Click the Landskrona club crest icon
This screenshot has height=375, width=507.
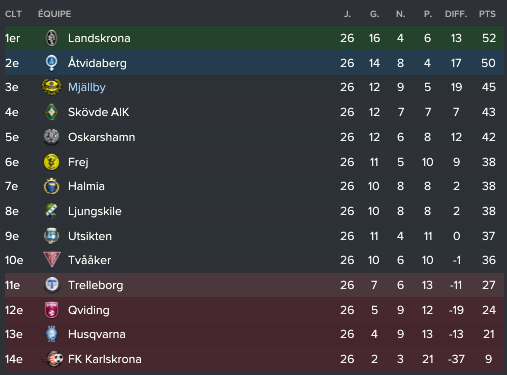pyautogui.click(x=51, y=38)
